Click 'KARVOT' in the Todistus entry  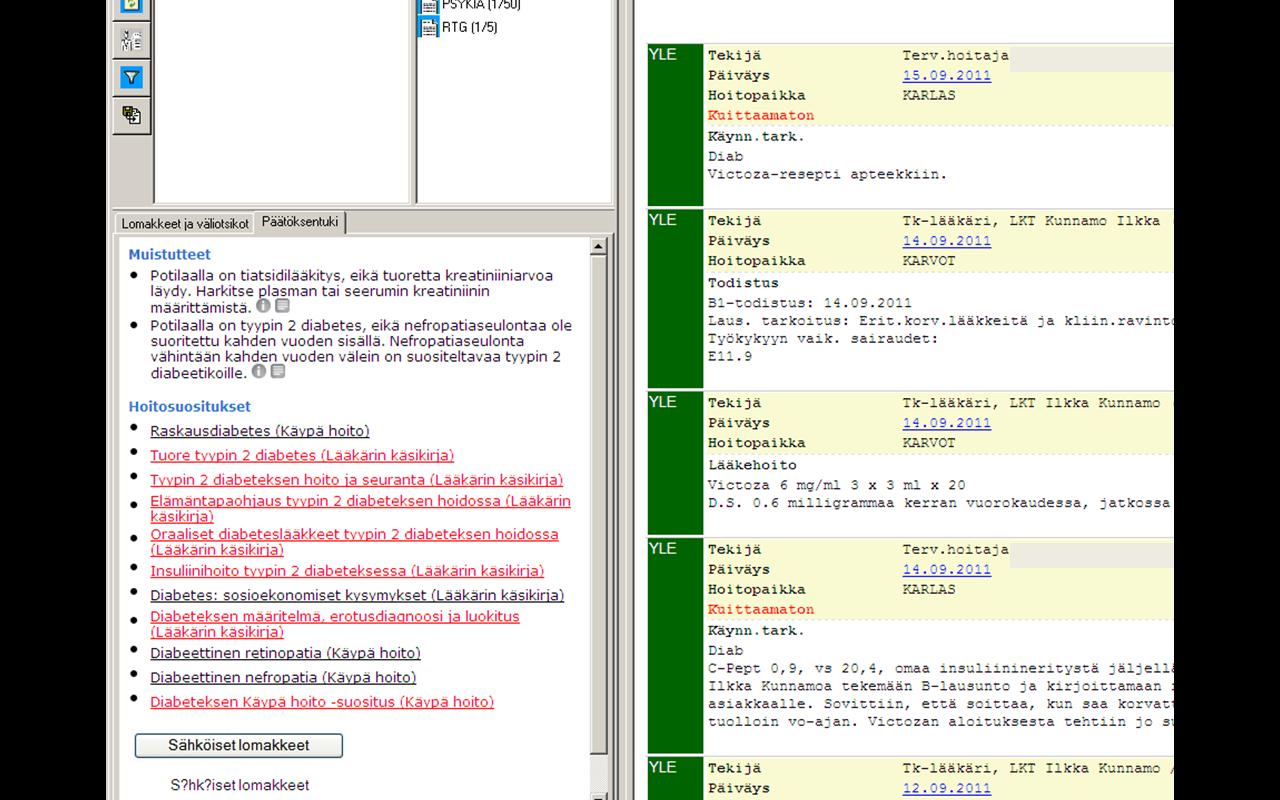[x=929, y=261]
